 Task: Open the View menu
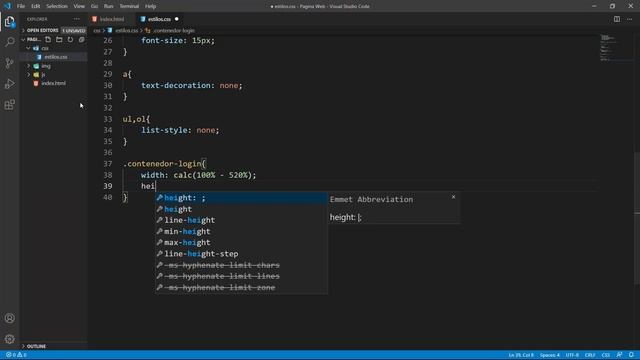[x=79, y=6]
